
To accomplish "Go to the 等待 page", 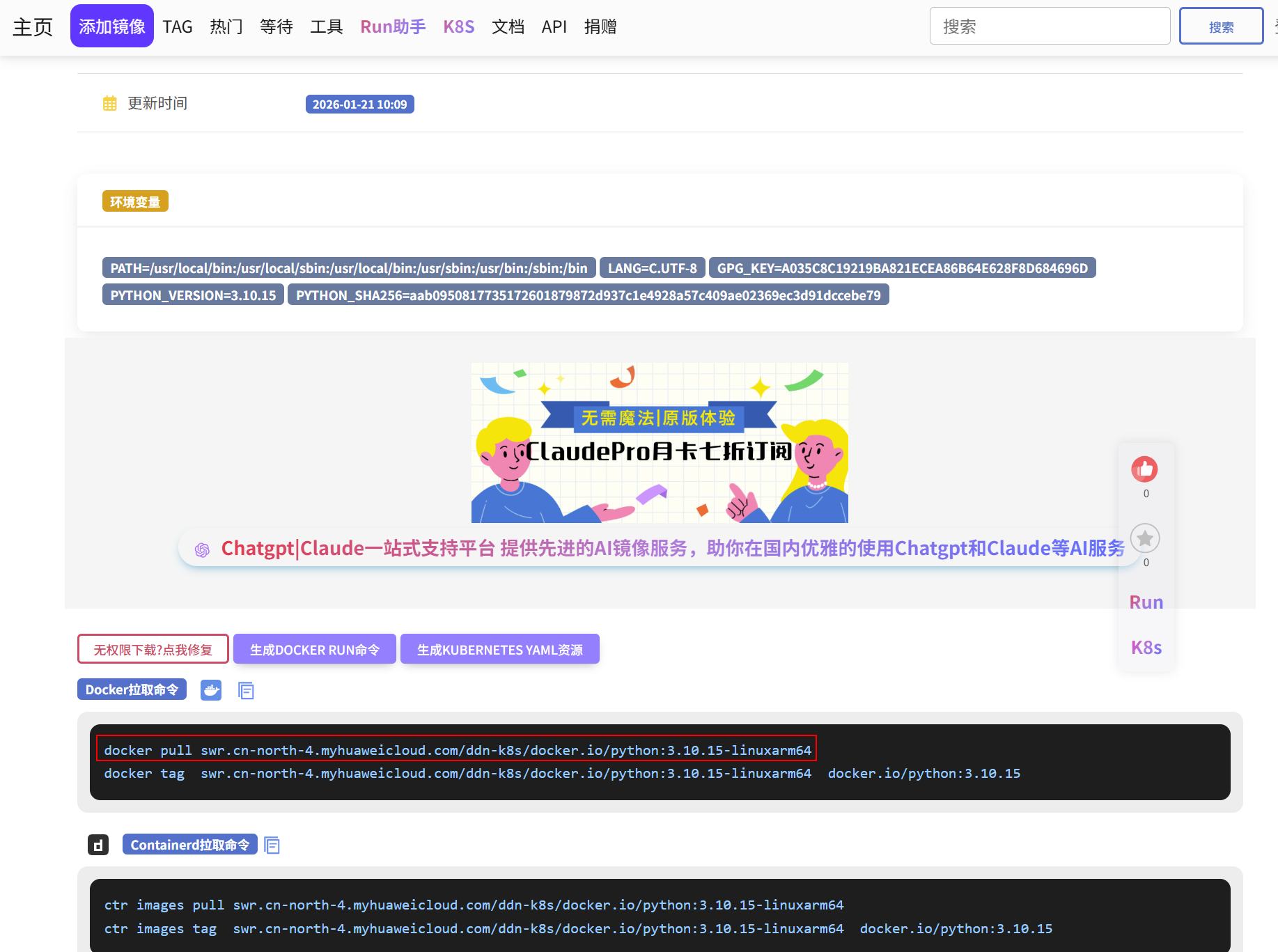I will coord(276,27).
